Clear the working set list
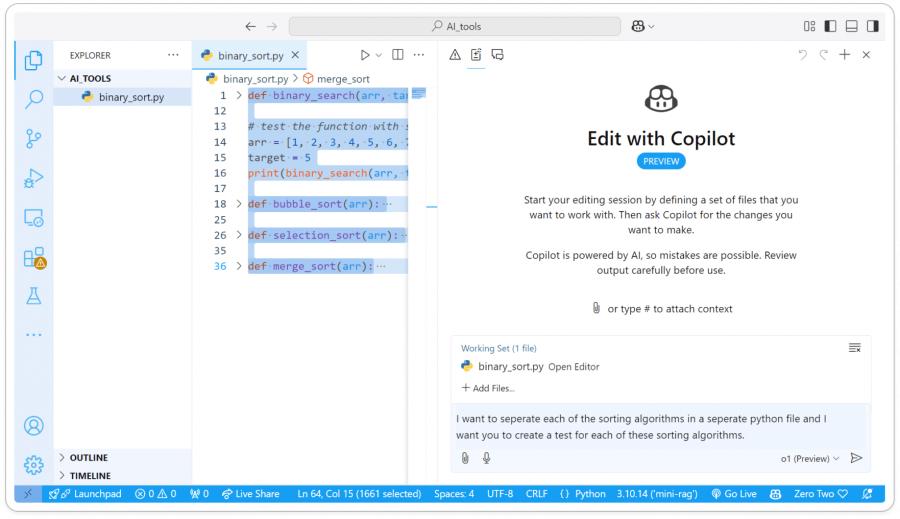Screen dimensions: 900x519 pyautogui.click(x=855, y=348)
